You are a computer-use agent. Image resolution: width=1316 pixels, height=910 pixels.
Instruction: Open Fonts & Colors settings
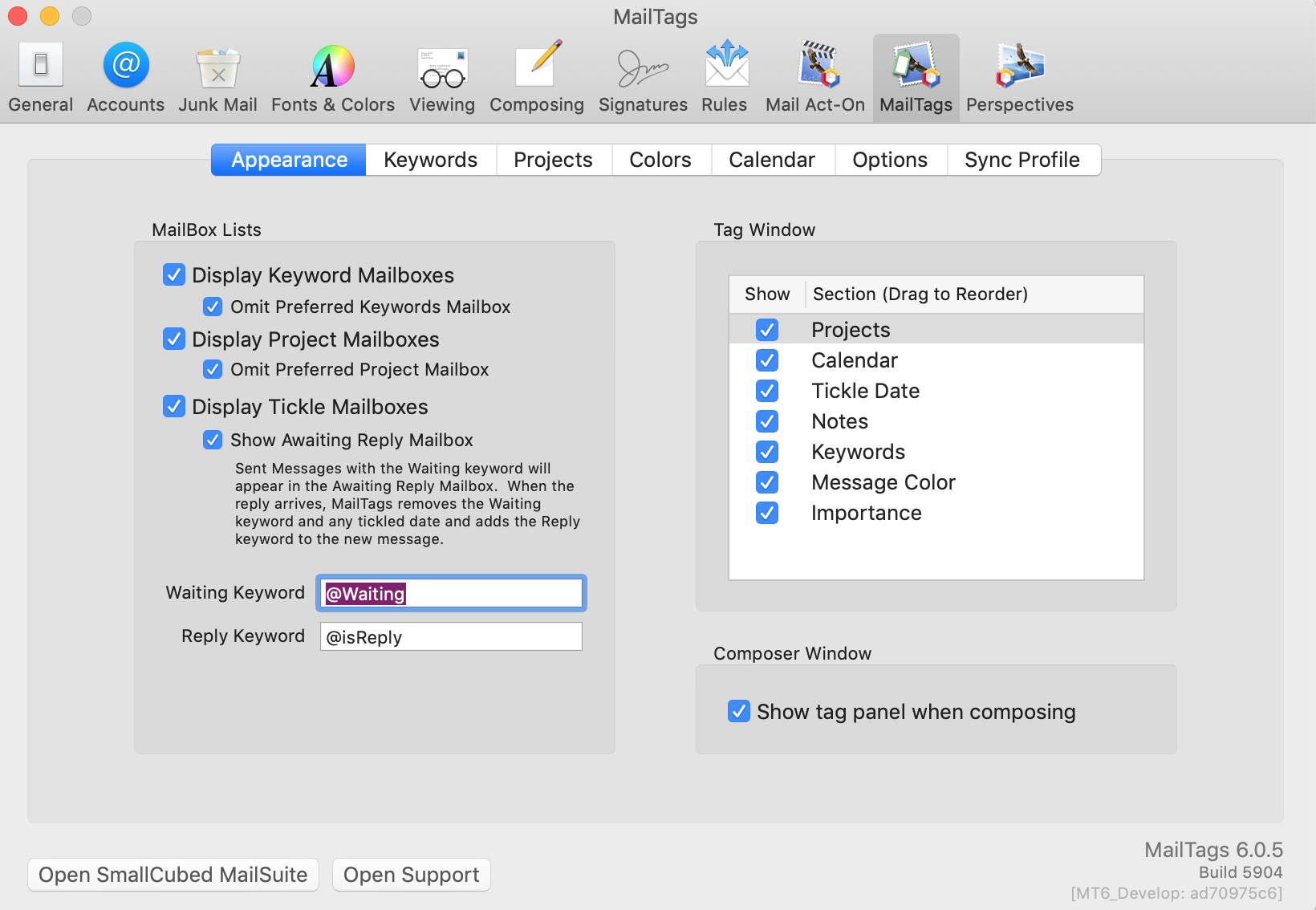point(332,76)
